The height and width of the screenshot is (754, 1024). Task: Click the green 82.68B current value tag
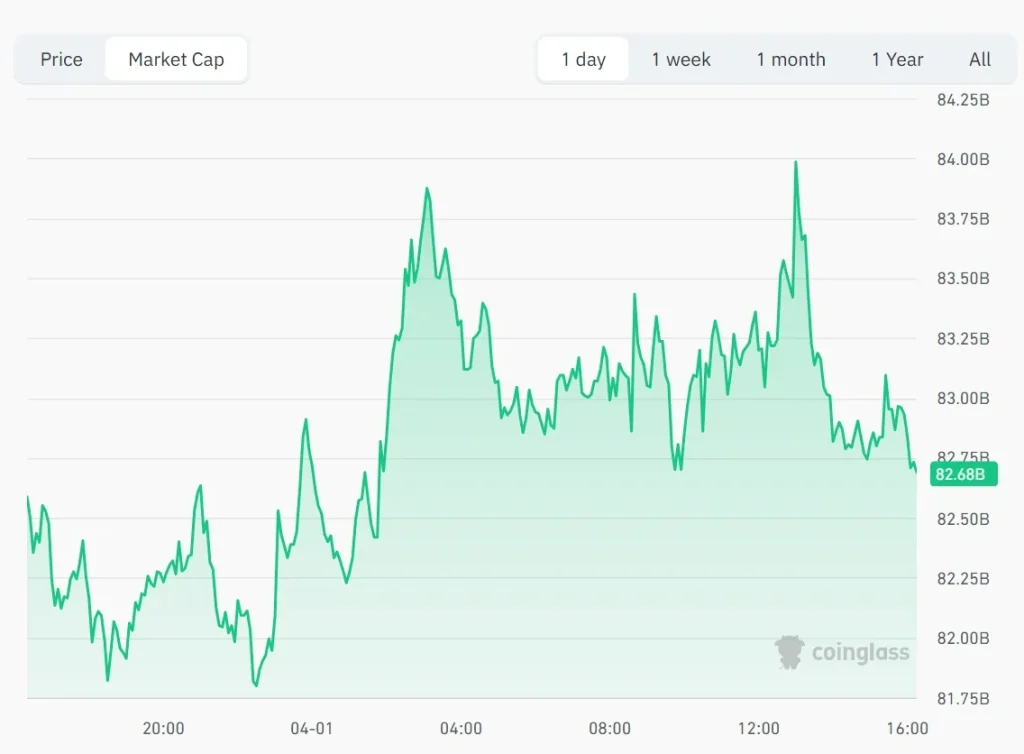(x=963, y=474)
